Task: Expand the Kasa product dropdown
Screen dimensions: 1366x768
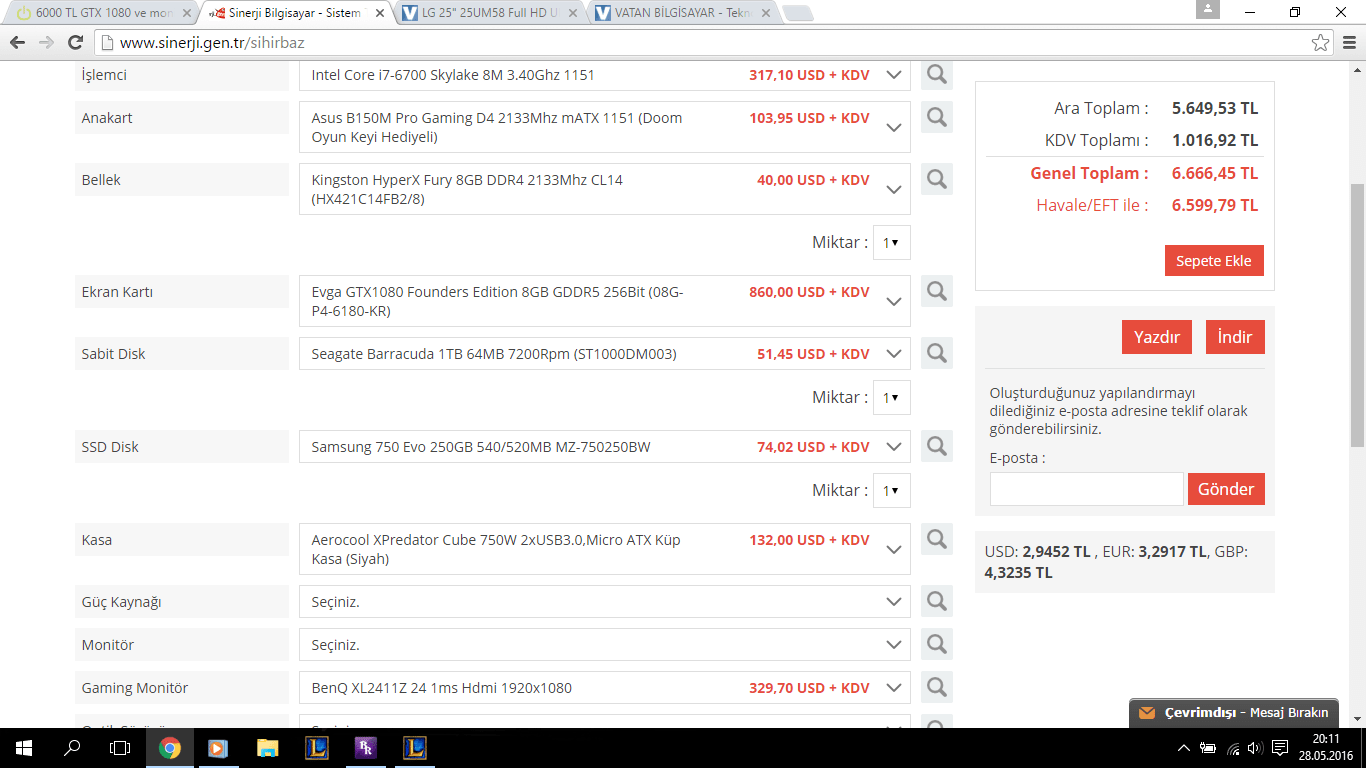Action: pos(894,549)
